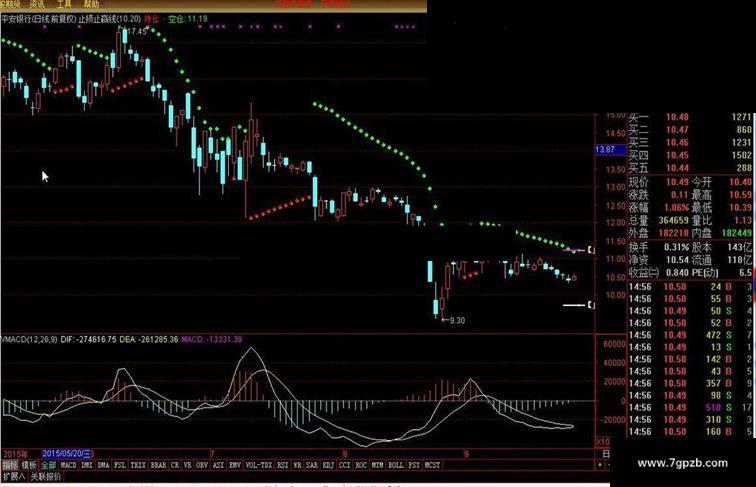Select the 全部 indicator category
756x487 pixels.
tap(48, 465)
